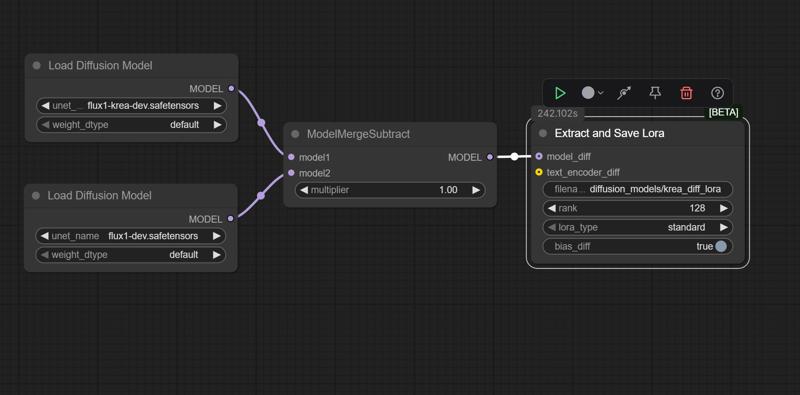800x395 pixels.
Task: Toggle bias_diff switch on Extract and Save Lora
Action: click(x=720, y=246)
